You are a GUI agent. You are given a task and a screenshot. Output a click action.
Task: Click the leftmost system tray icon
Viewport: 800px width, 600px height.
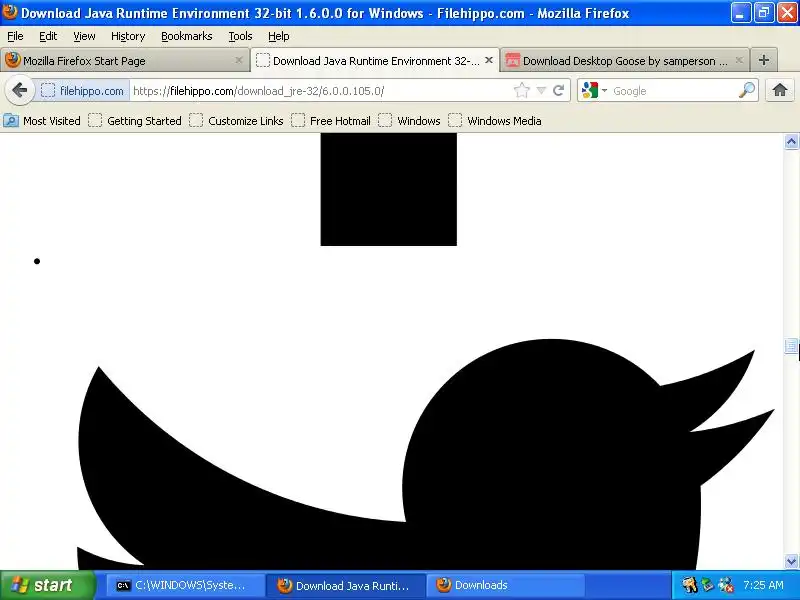(x=690, y=585)
